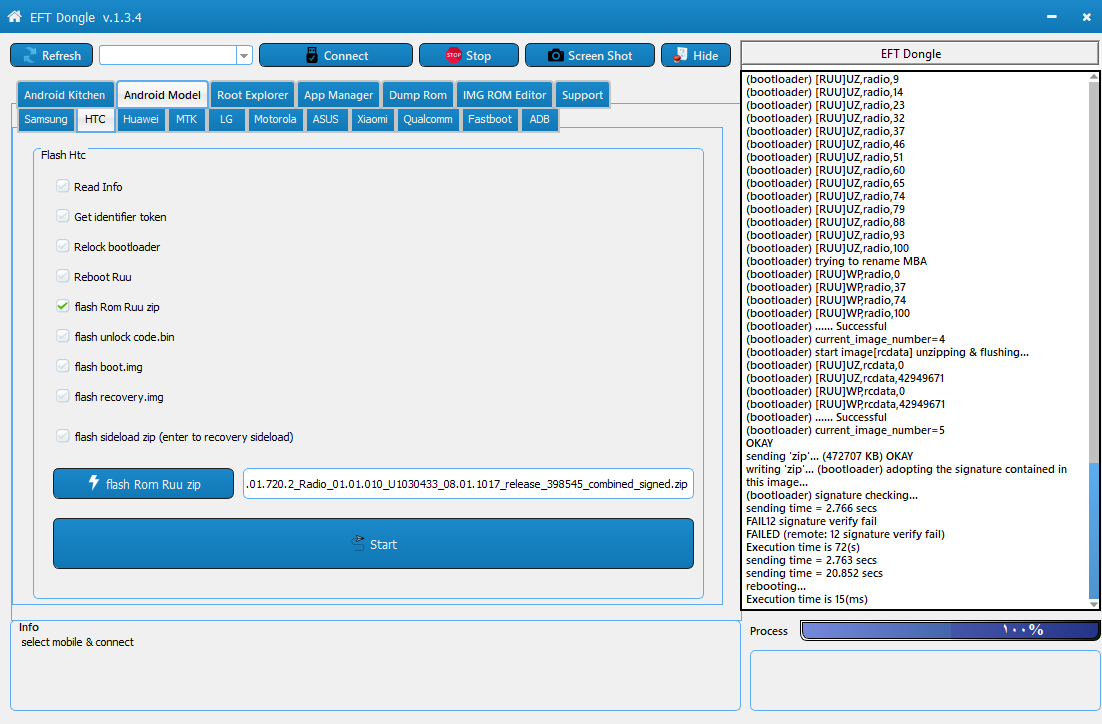This screenshot has height=724, width=1102.
Task: Click the empty box below Process bar
Action: coord(924,680)
